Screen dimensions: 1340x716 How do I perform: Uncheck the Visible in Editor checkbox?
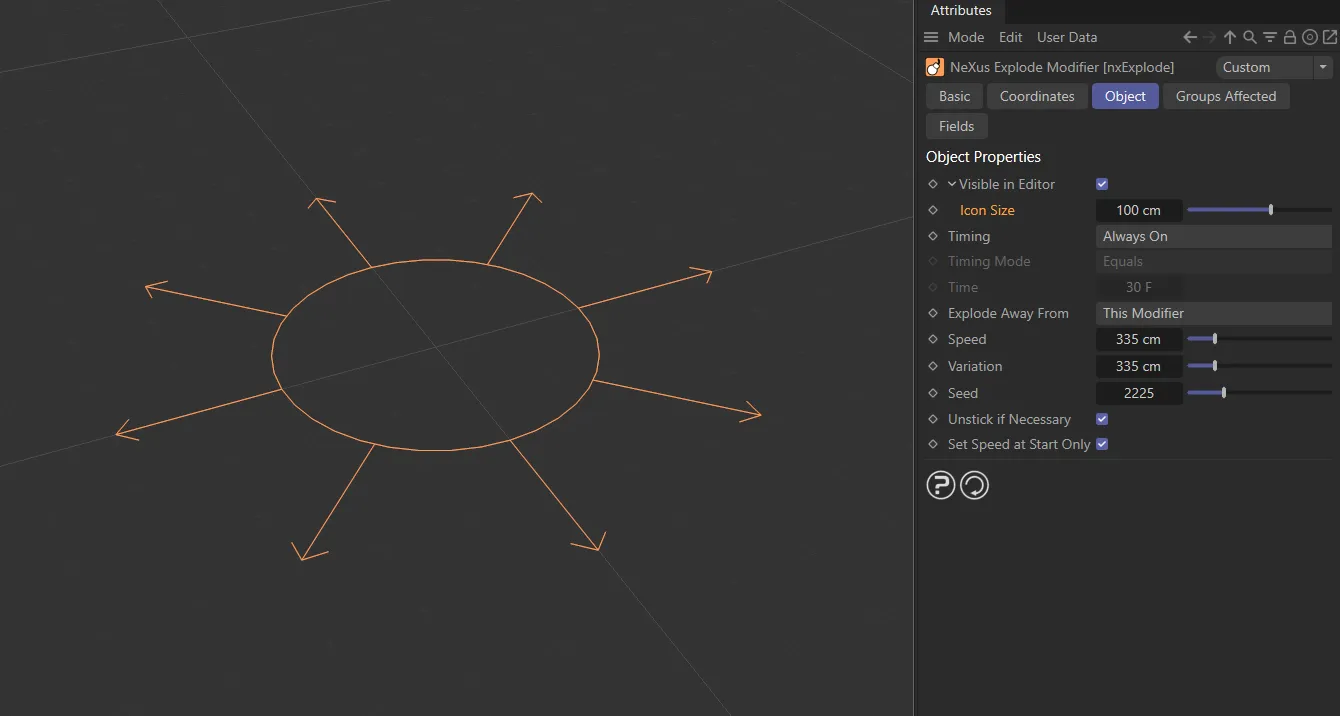pyautogui.click(x=1102, y=184)
